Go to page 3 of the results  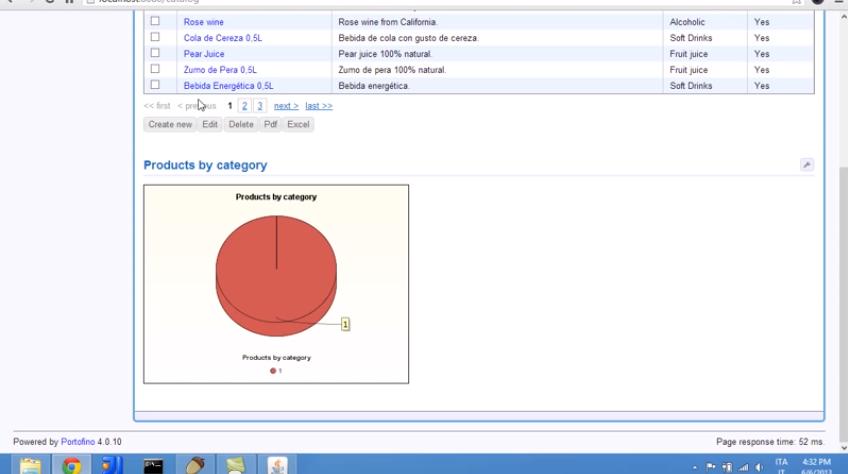260,106
